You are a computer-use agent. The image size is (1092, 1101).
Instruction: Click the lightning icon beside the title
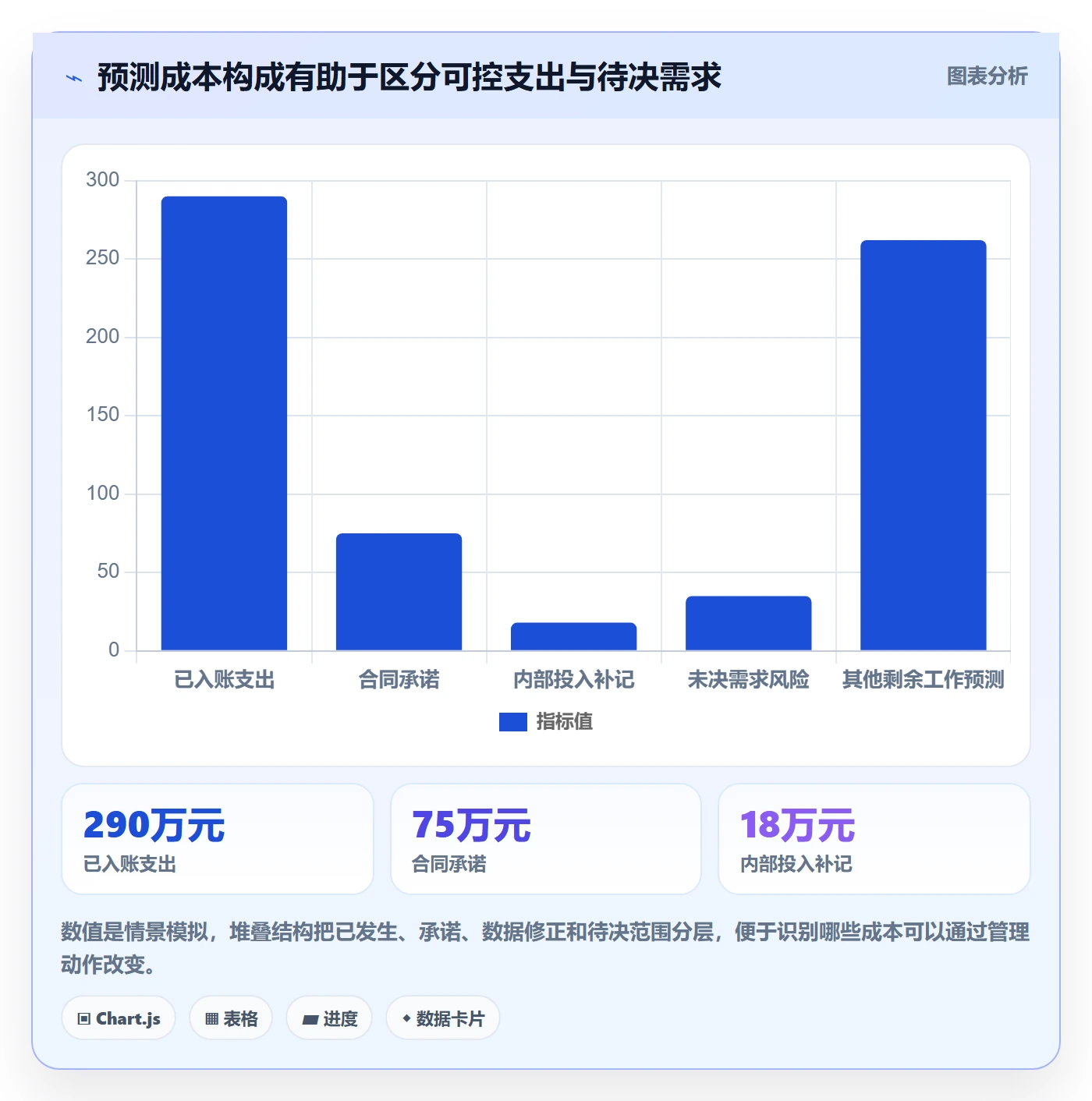coord(74,78)
